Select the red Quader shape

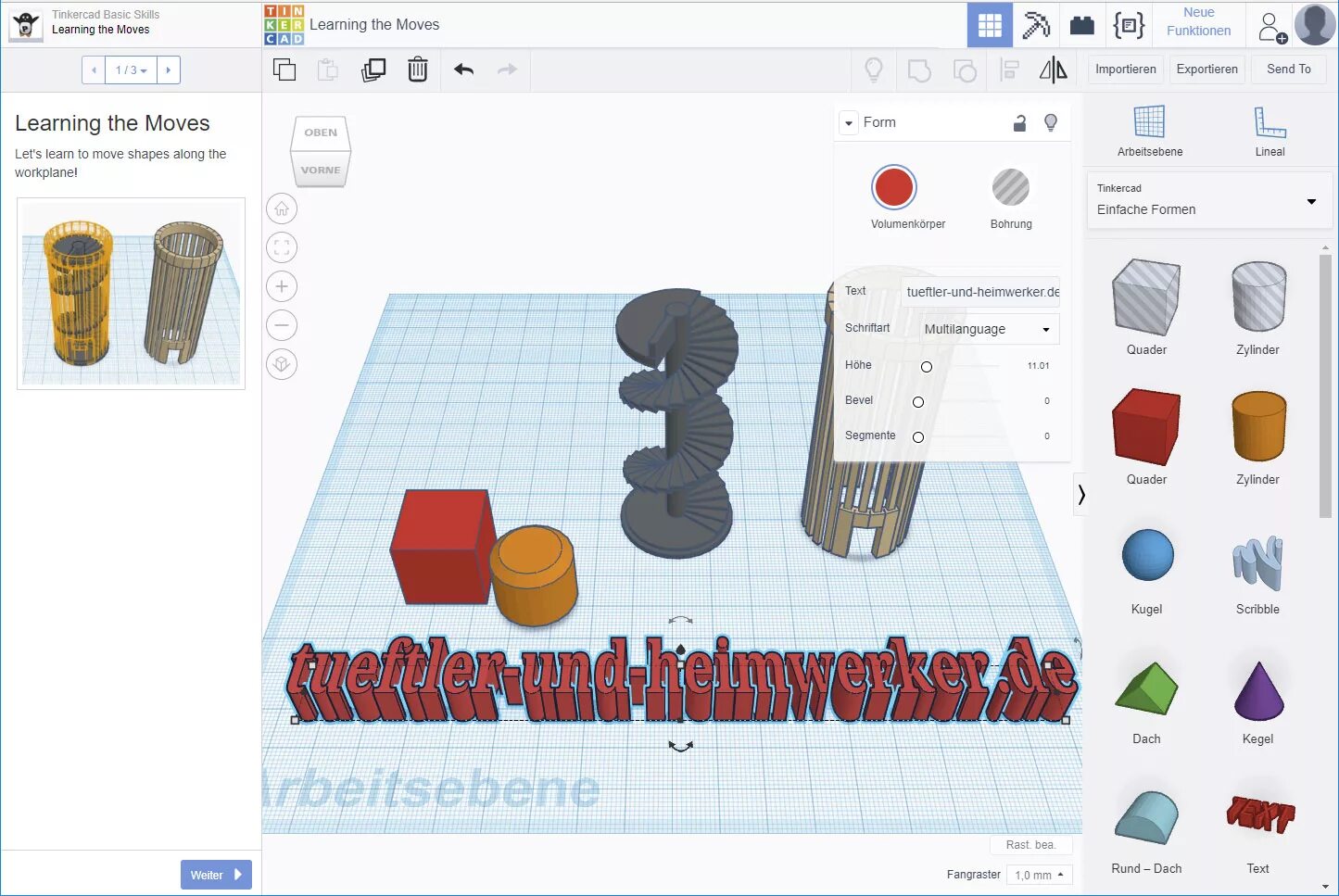pyautogui.click(x=1146, y=427)
